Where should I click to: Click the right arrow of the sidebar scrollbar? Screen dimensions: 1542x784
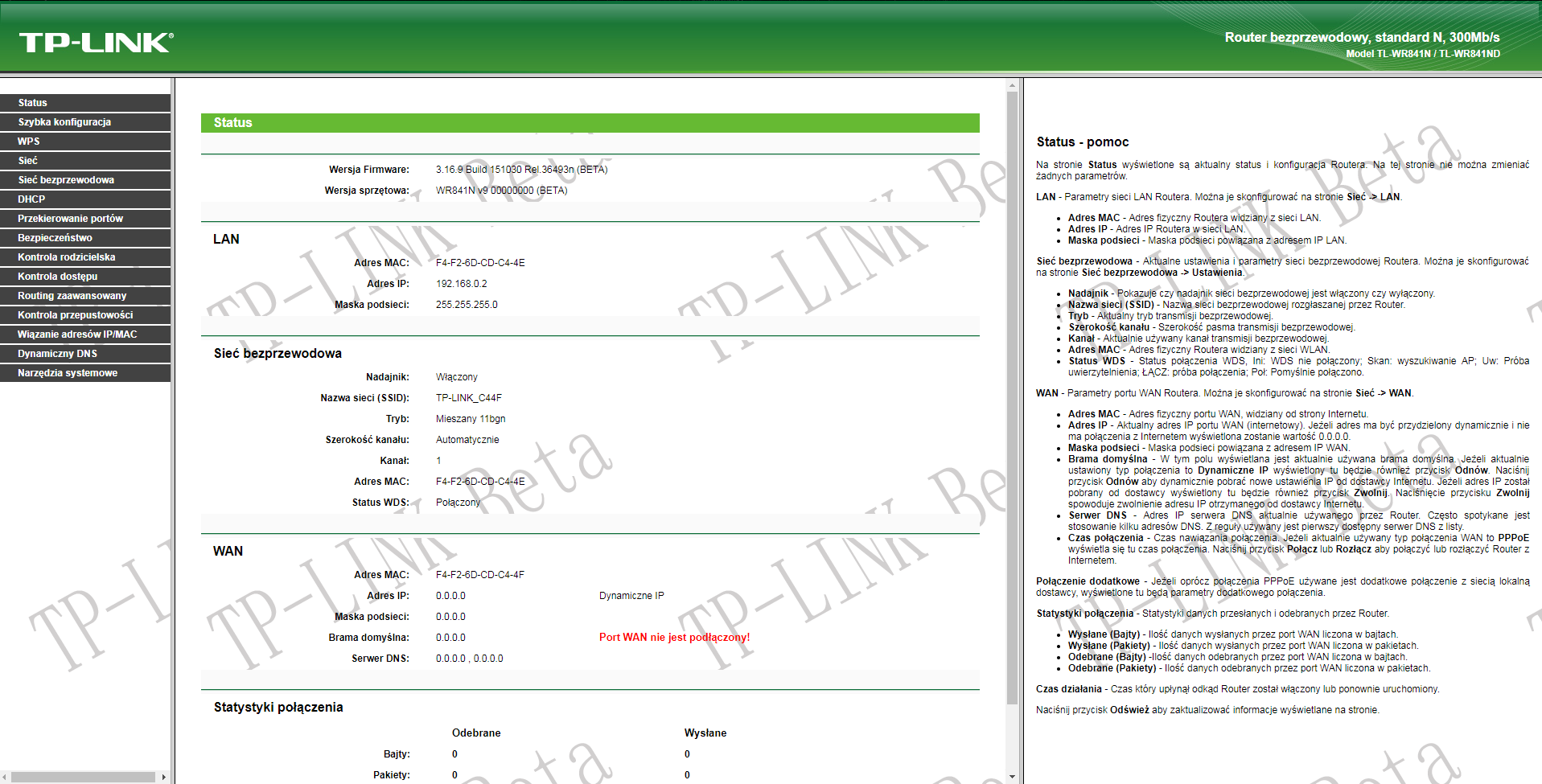coord(164,777)
